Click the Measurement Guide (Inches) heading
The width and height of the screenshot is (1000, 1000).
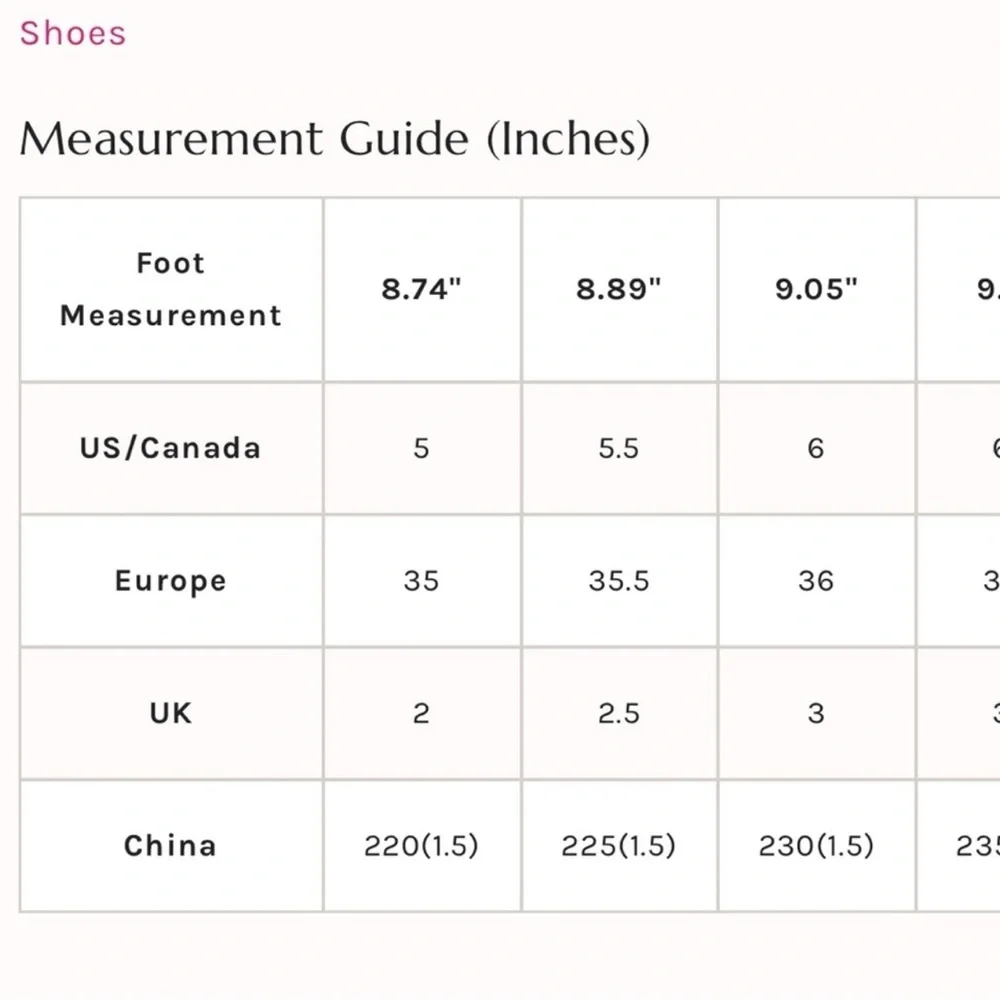[x=334, y=138]
